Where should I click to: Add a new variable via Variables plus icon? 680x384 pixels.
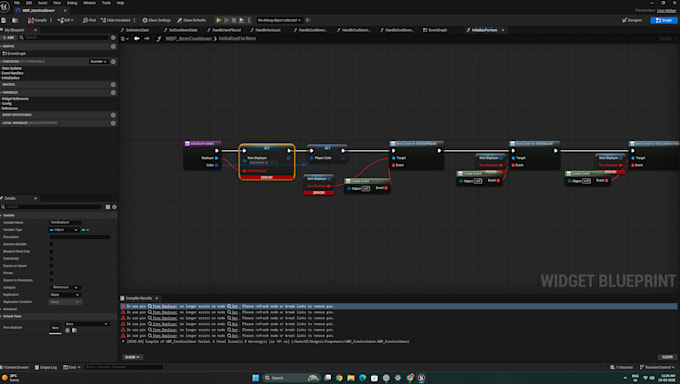coord(113,92)
